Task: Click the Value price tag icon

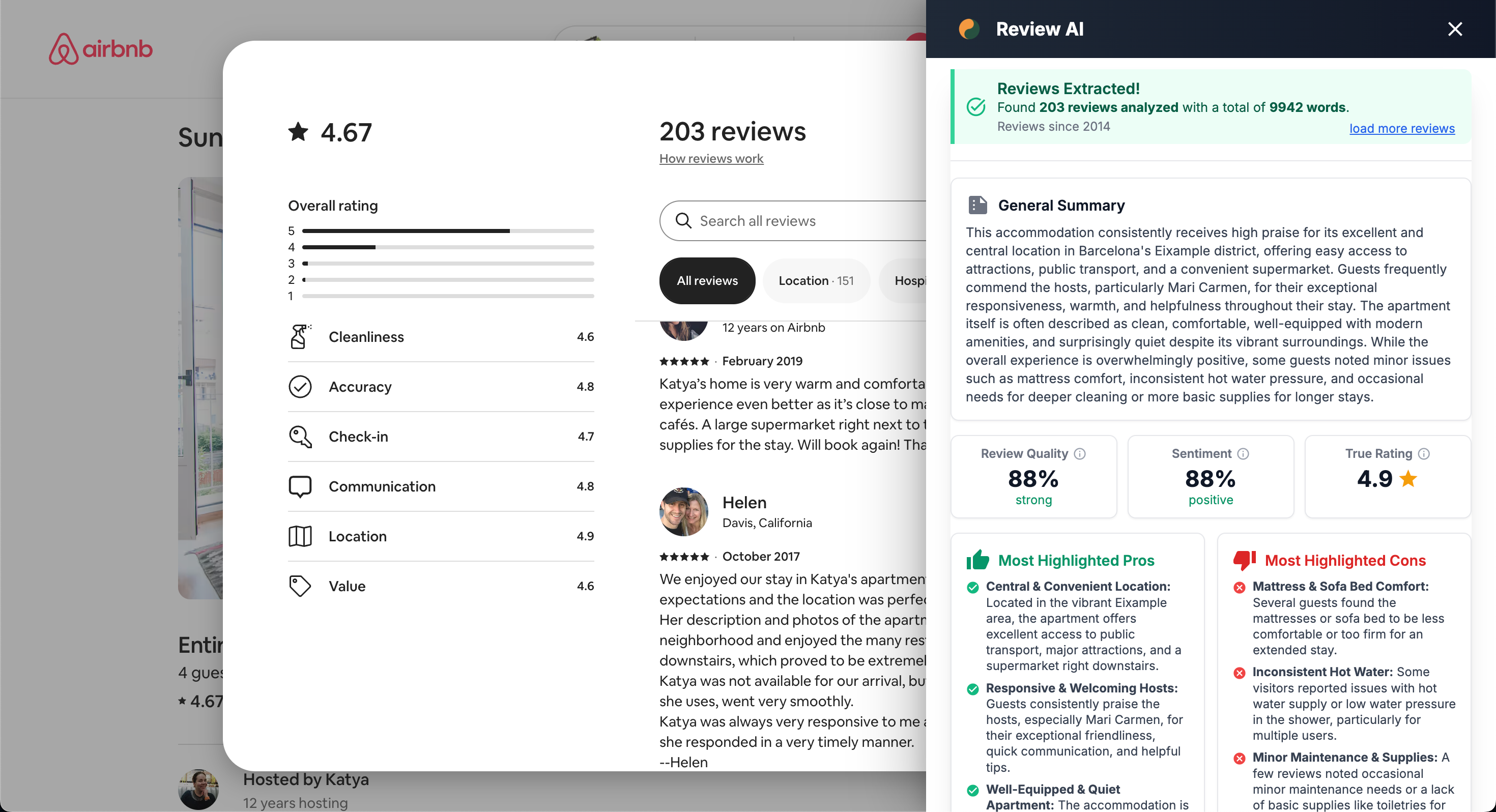Action: (300, 586)
